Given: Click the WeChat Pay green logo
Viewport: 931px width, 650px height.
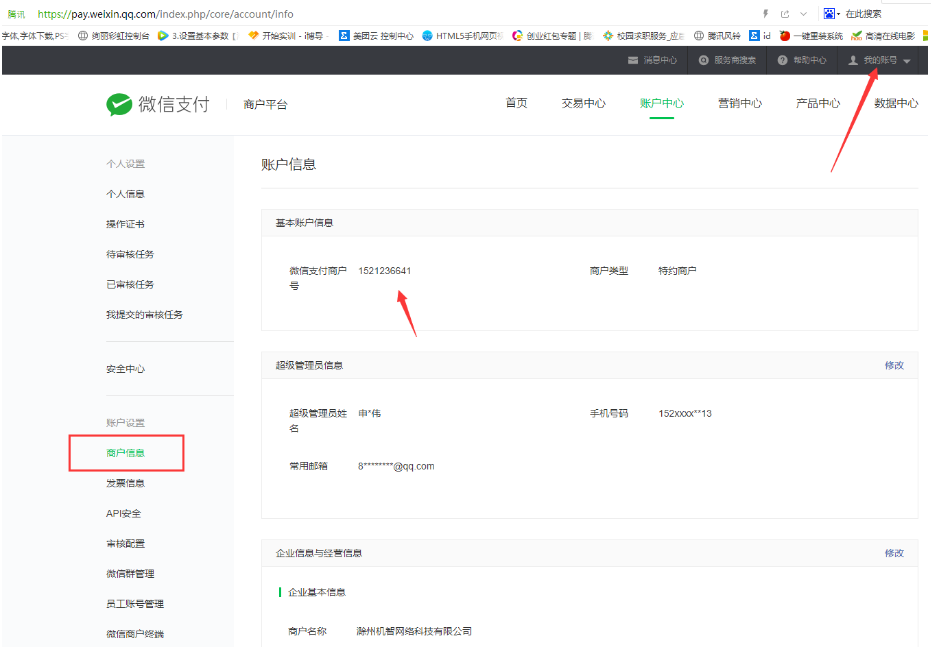Looking at the screenshot, I should (119, 104).
